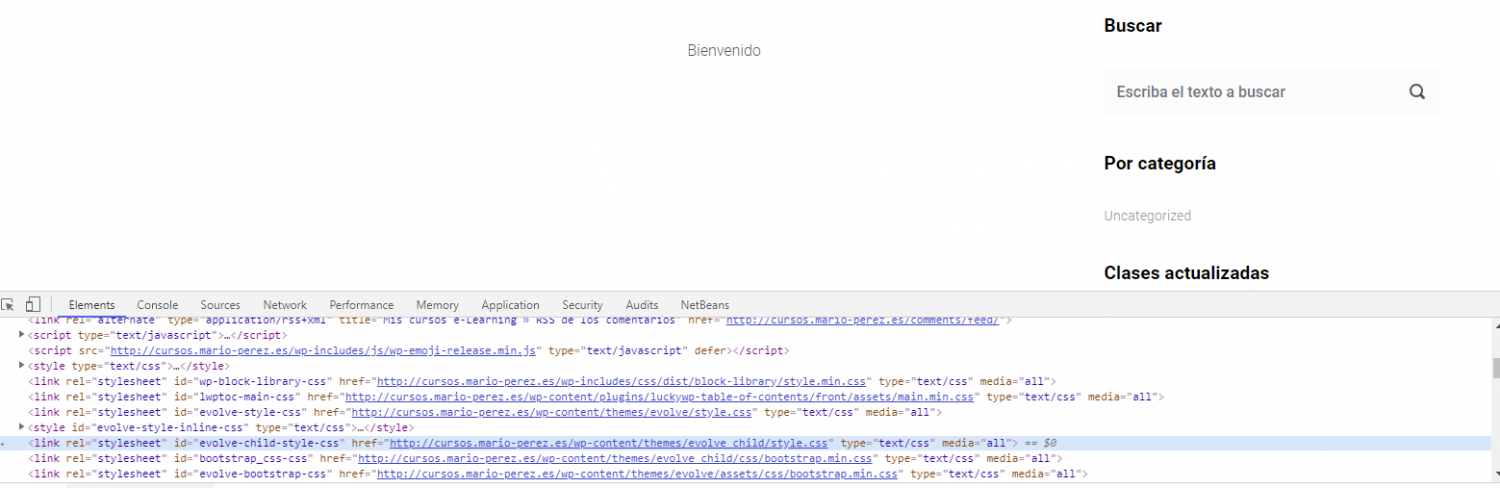Select the bootstrap_css-css link element row
The width and height of the screenshot is (1500, 488).
tap(745, 458)
